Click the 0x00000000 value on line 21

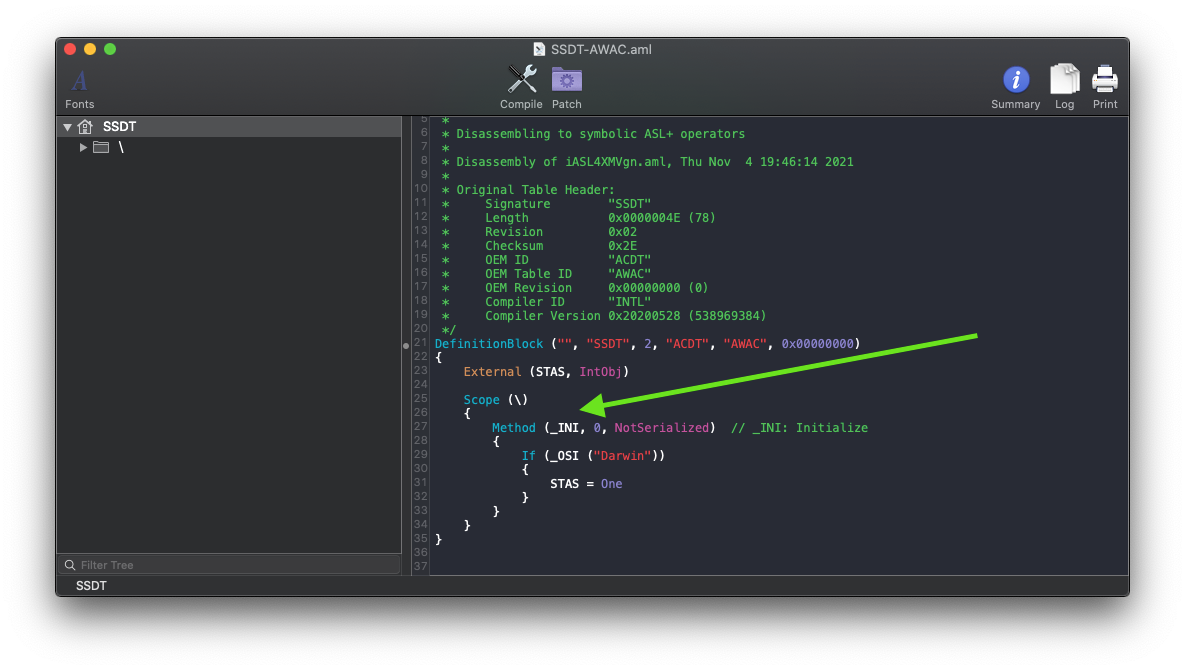pyautogui.click(x=818, y=344)
